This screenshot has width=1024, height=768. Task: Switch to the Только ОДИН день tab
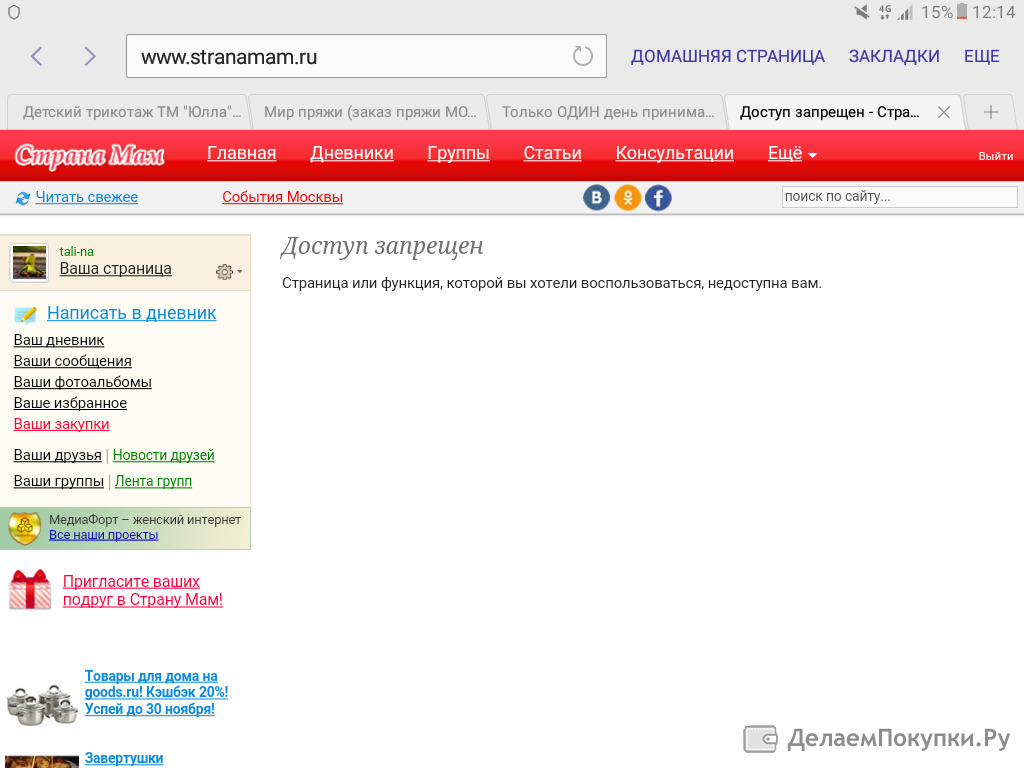(x=608, y=112)
